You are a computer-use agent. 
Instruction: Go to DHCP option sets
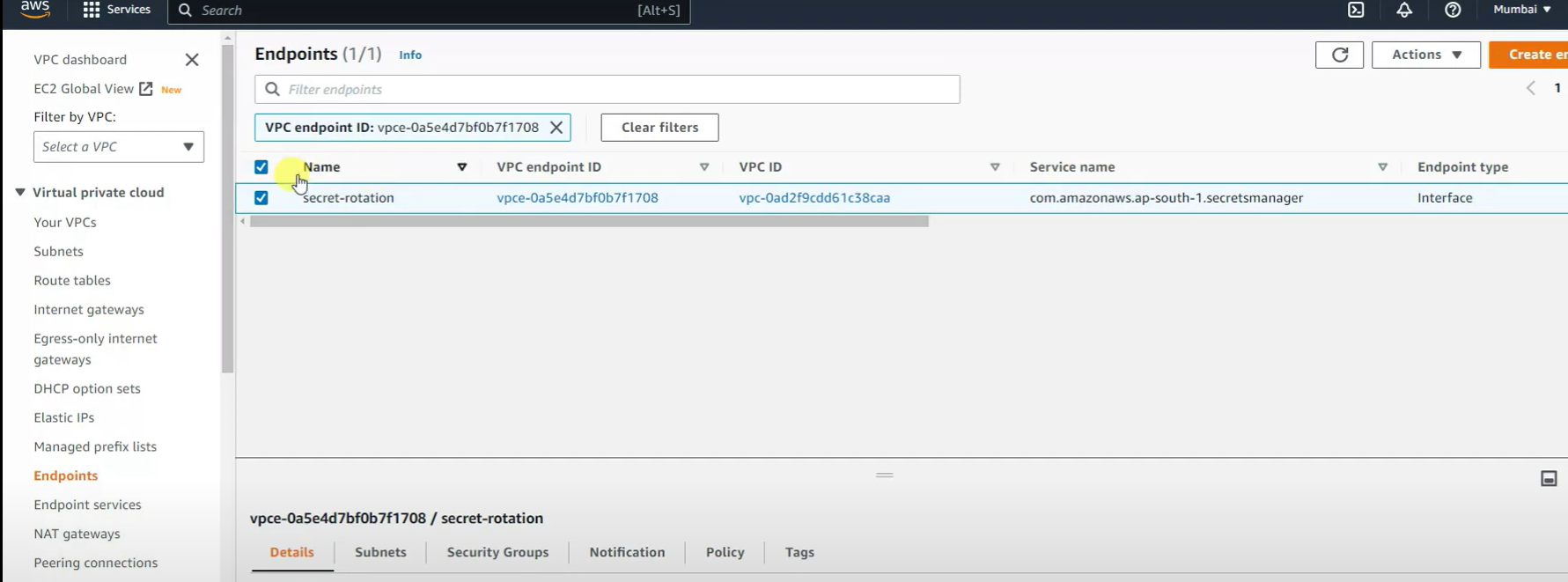87,389
